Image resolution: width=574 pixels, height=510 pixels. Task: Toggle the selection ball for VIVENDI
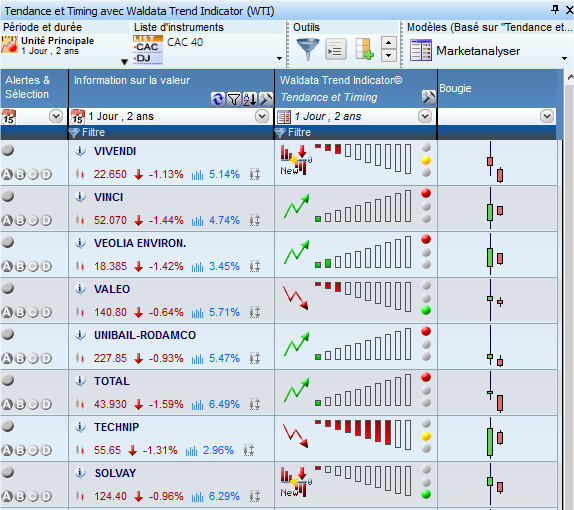click(x=8, y=150)
